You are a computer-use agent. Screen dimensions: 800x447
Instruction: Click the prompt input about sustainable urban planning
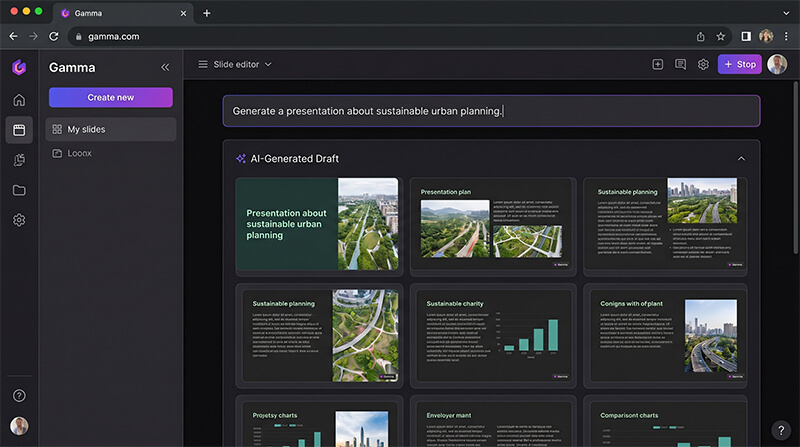(491, 111)
